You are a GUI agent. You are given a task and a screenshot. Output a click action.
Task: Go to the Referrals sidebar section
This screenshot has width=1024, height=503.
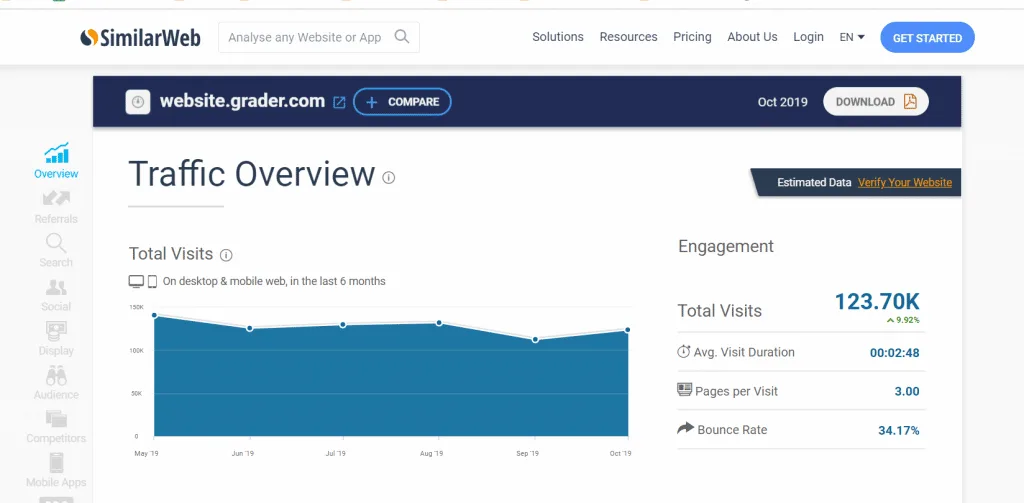pyautogui.click(x=56, y=206)
